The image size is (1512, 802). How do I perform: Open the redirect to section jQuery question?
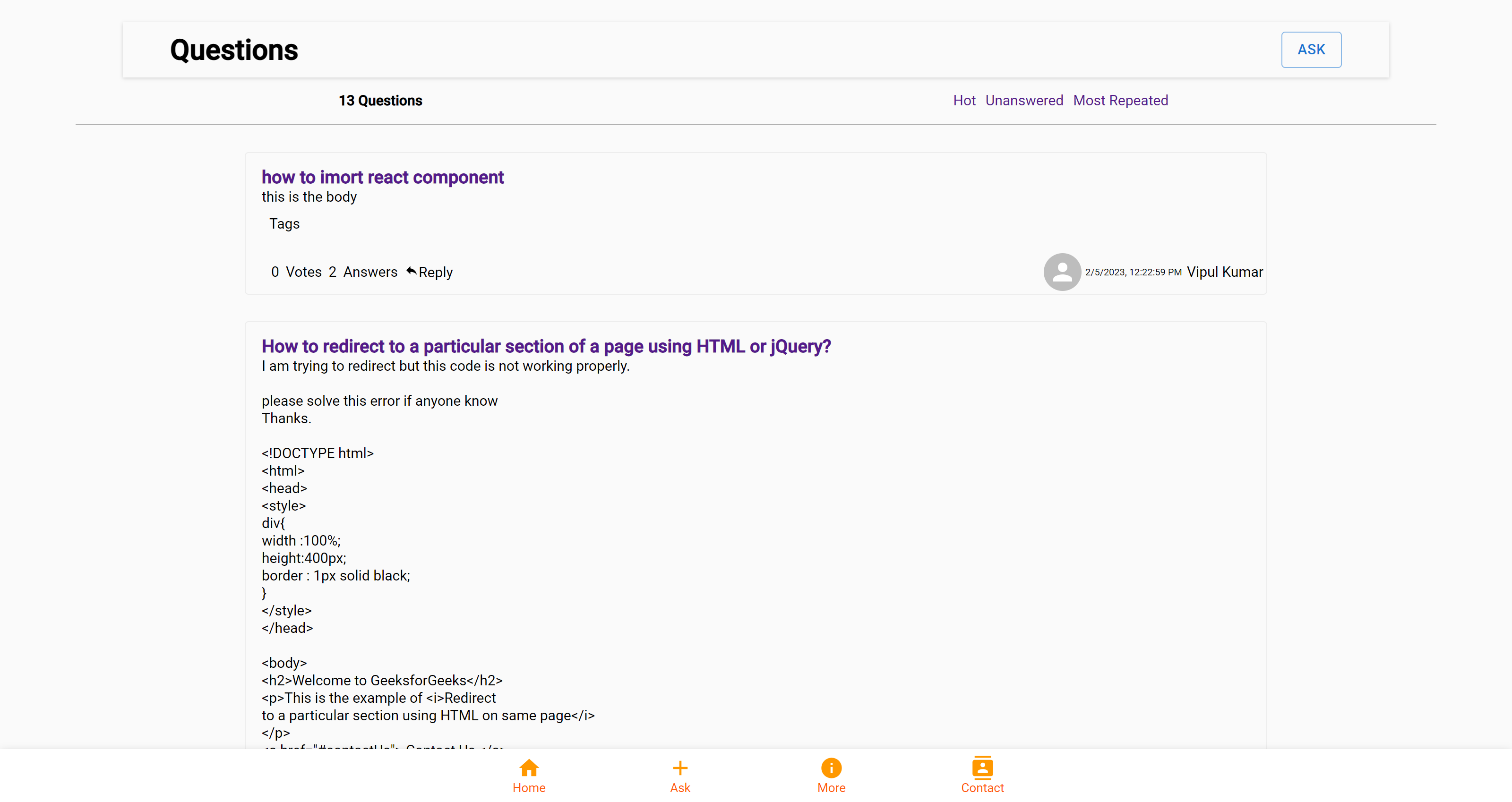pyautogui.click(x=546, y=346)
